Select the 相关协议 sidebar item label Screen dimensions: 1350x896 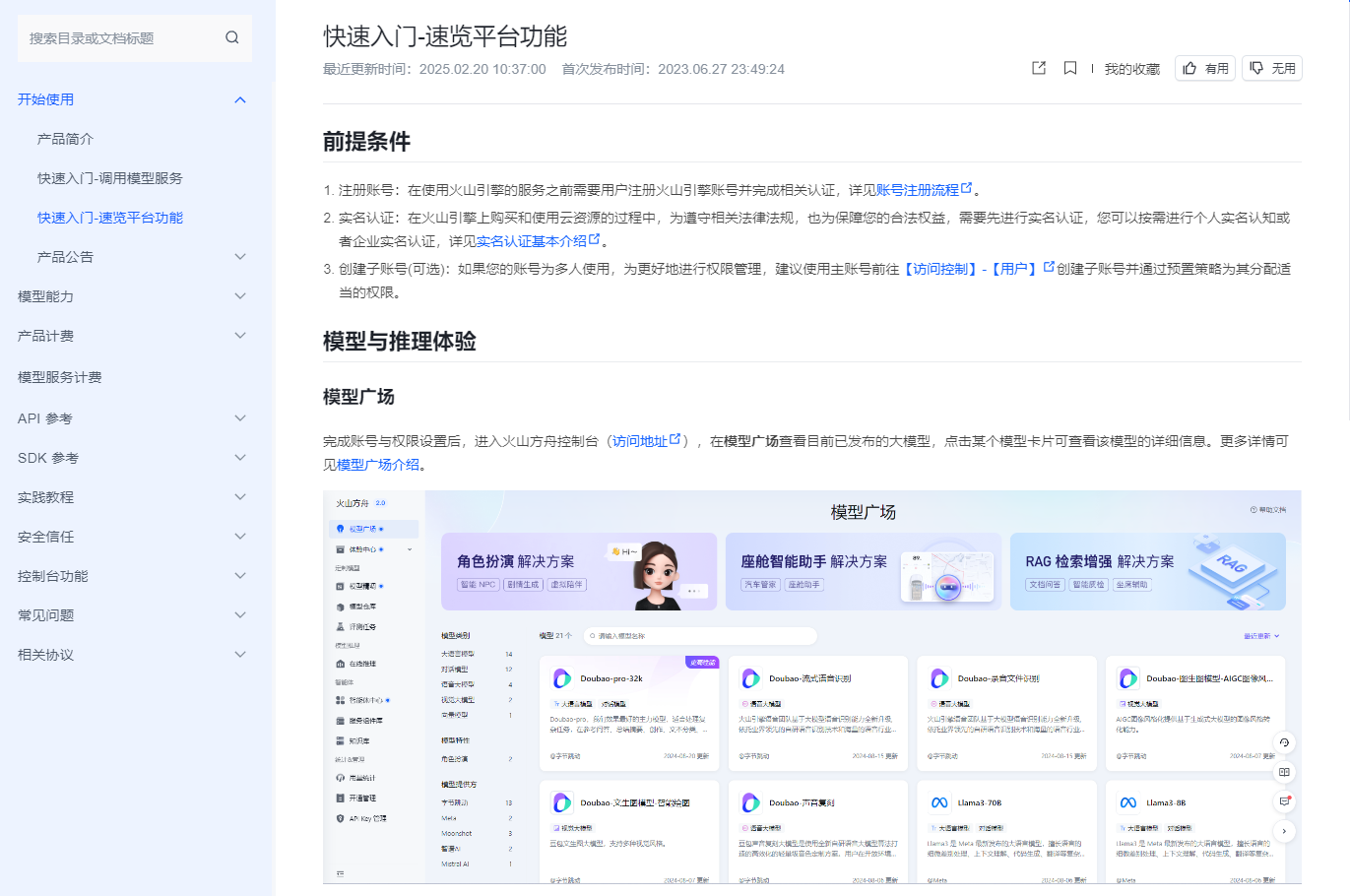pyautogui.click(x=46, y=655)
